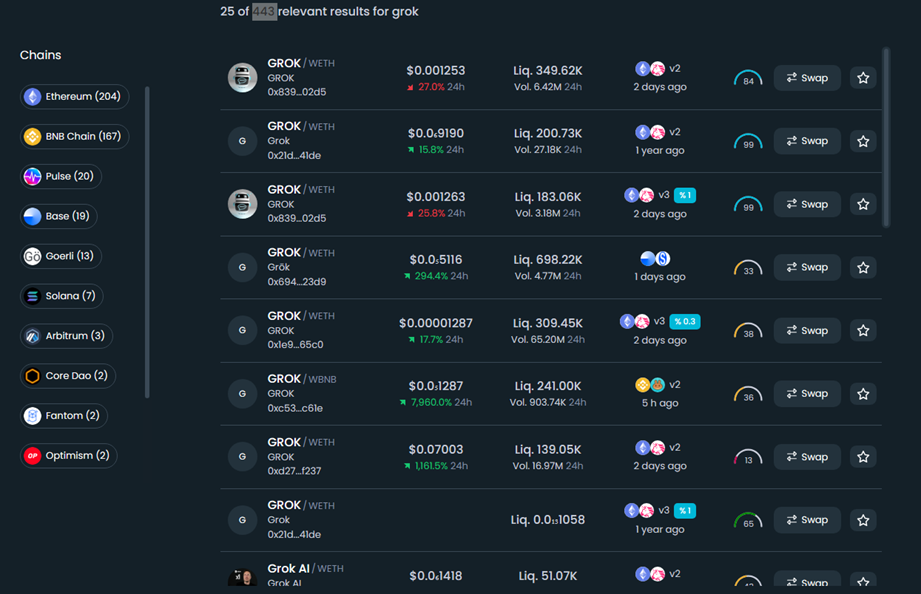Viewport: 921px width, 594px height.
Task: Filter by Core Dao chain
Action: pyautogui.click(x=68, y=376)
